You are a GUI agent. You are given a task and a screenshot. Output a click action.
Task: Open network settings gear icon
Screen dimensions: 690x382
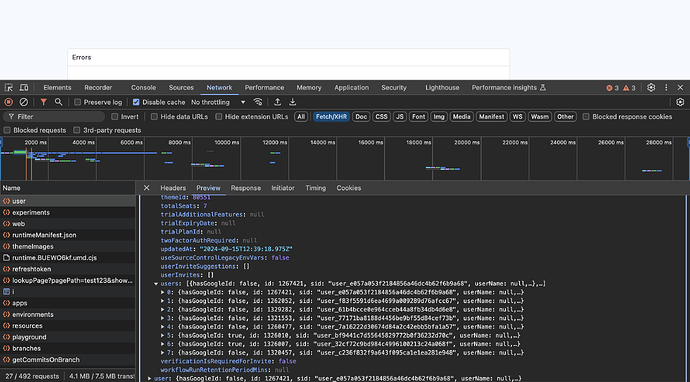coord(680,102)
